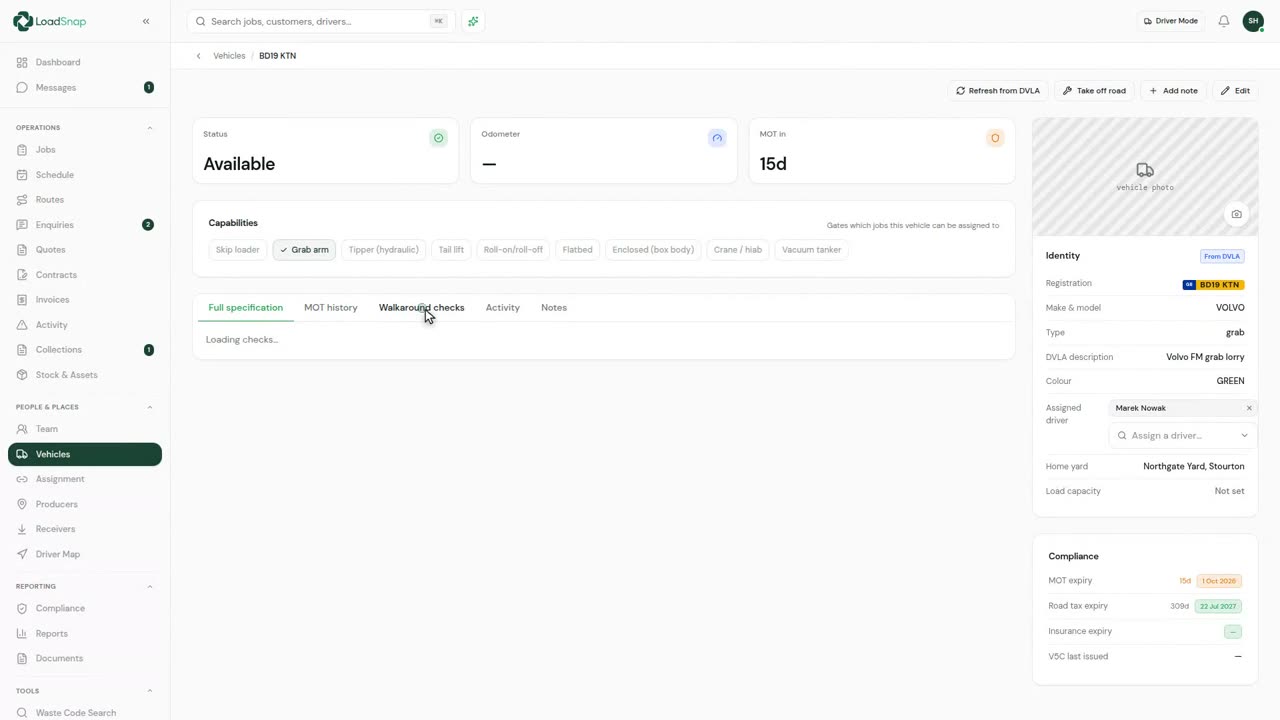This screenshot has width=1280, height=720.
Task: Open the Notes tab
Action: [554, 308]
